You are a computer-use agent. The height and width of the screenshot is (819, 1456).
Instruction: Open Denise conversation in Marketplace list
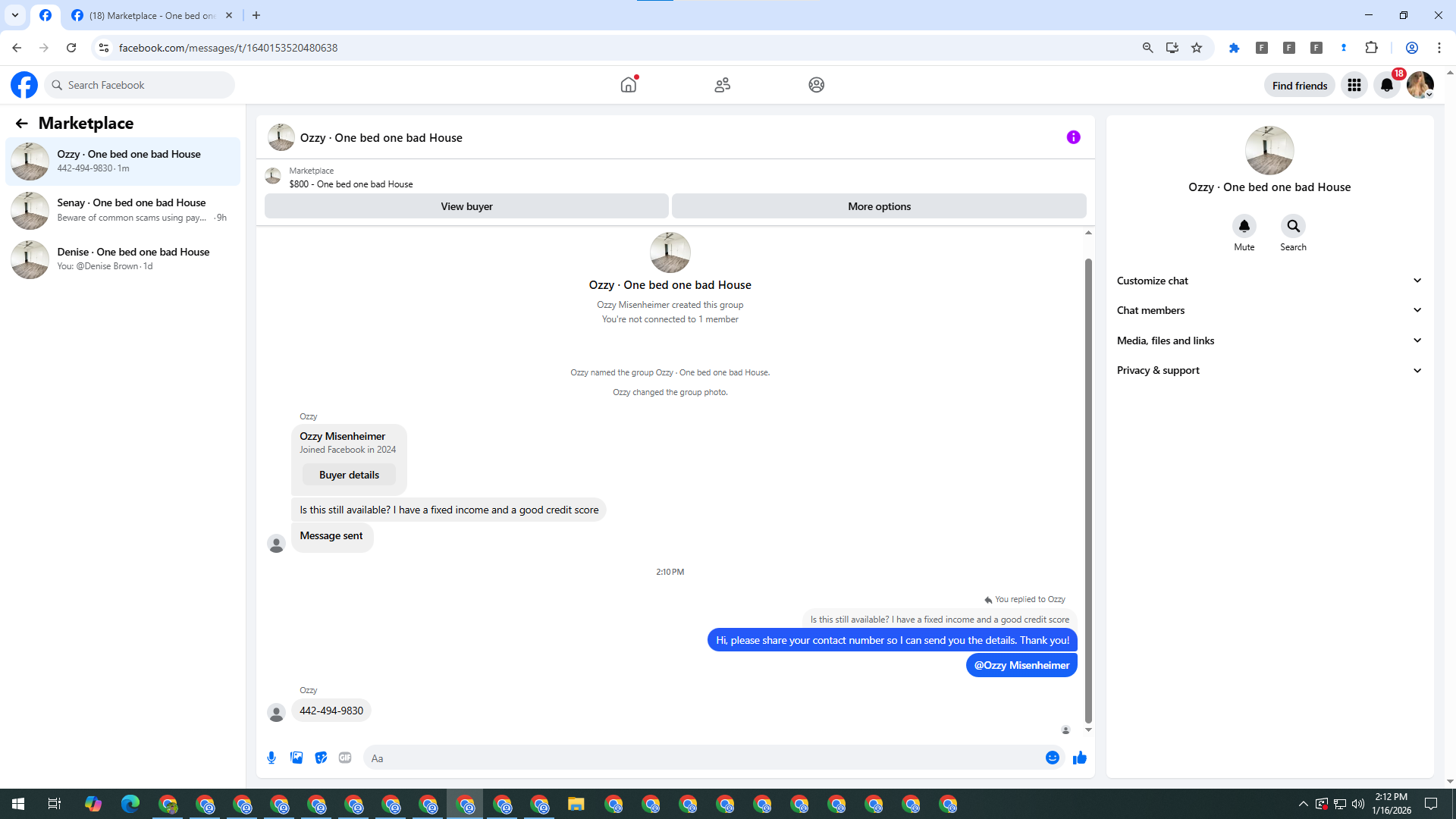point(123,259)
